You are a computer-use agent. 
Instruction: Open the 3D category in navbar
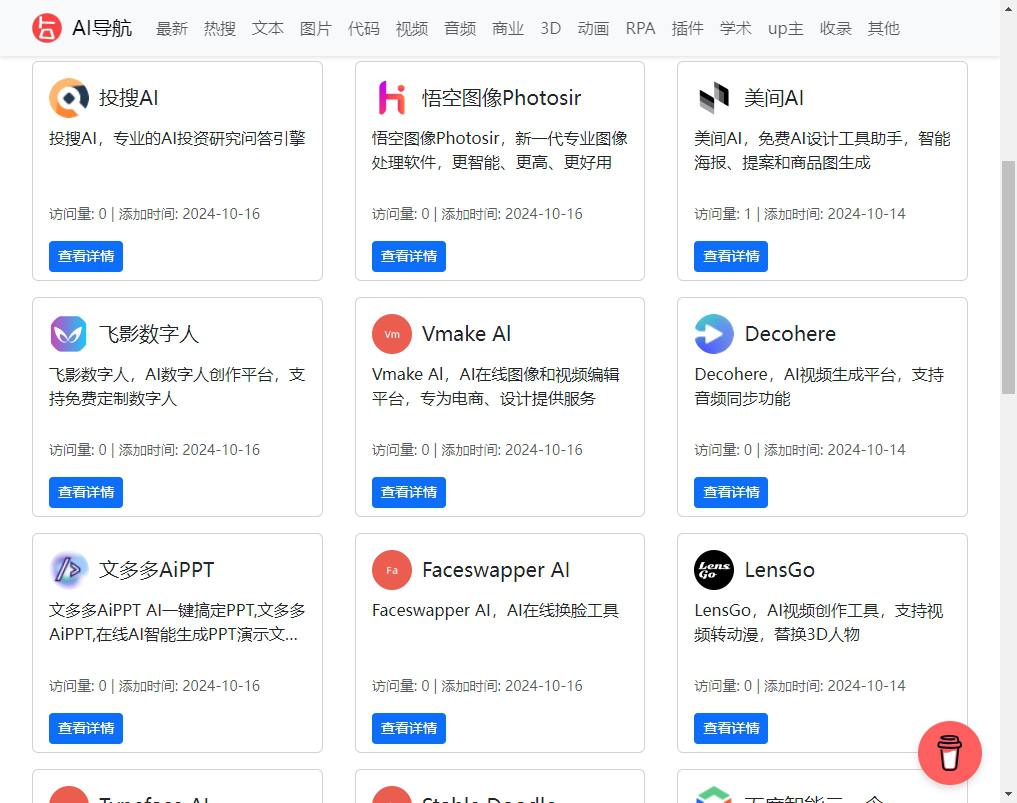click(551, 29)
